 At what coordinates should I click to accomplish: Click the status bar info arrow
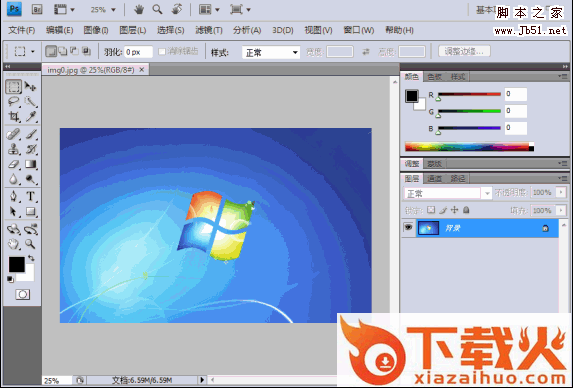pos(202,380)
